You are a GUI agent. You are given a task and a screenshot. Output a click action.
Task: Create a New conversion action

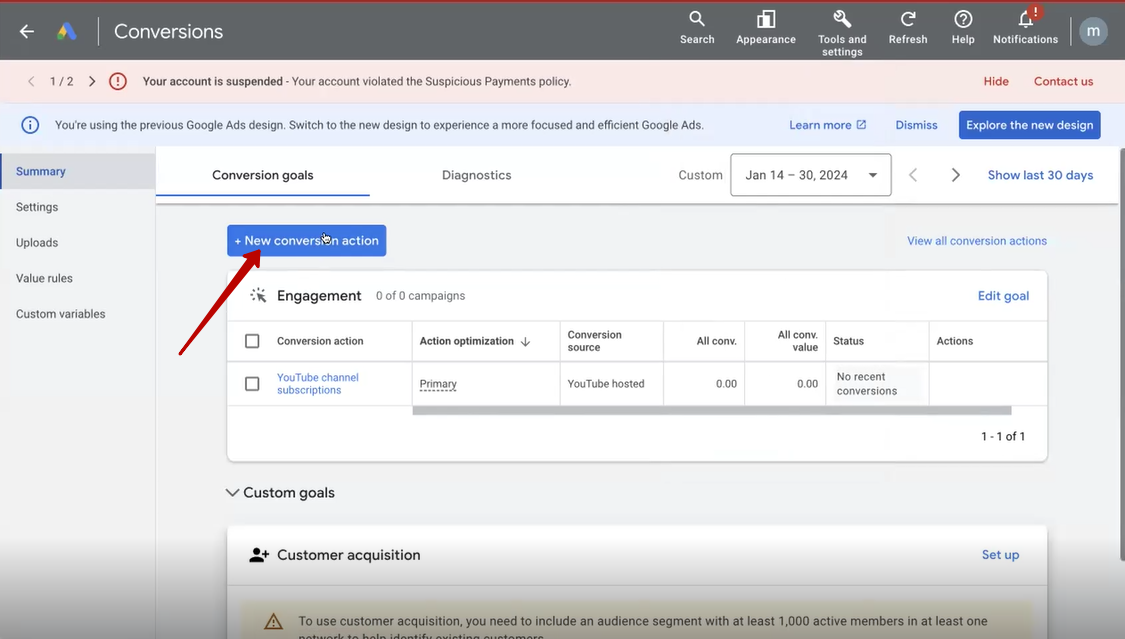click(x=306, y=241)
